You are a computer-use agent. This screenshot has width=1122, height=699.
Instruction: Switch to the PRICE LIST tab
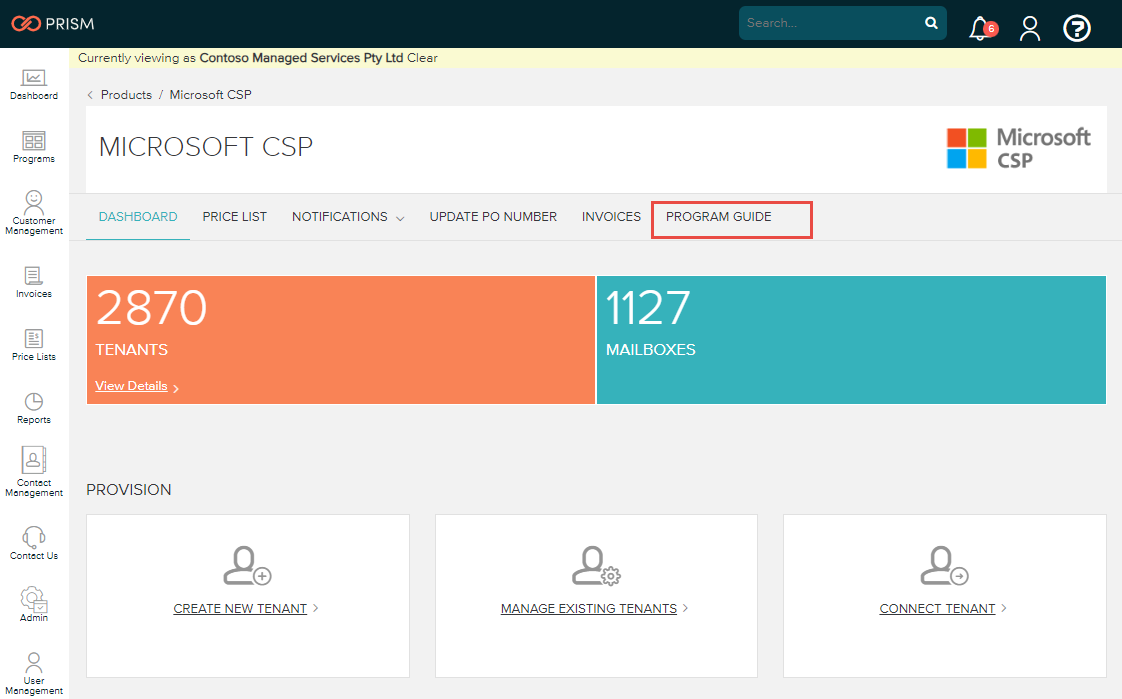[234, 216]
